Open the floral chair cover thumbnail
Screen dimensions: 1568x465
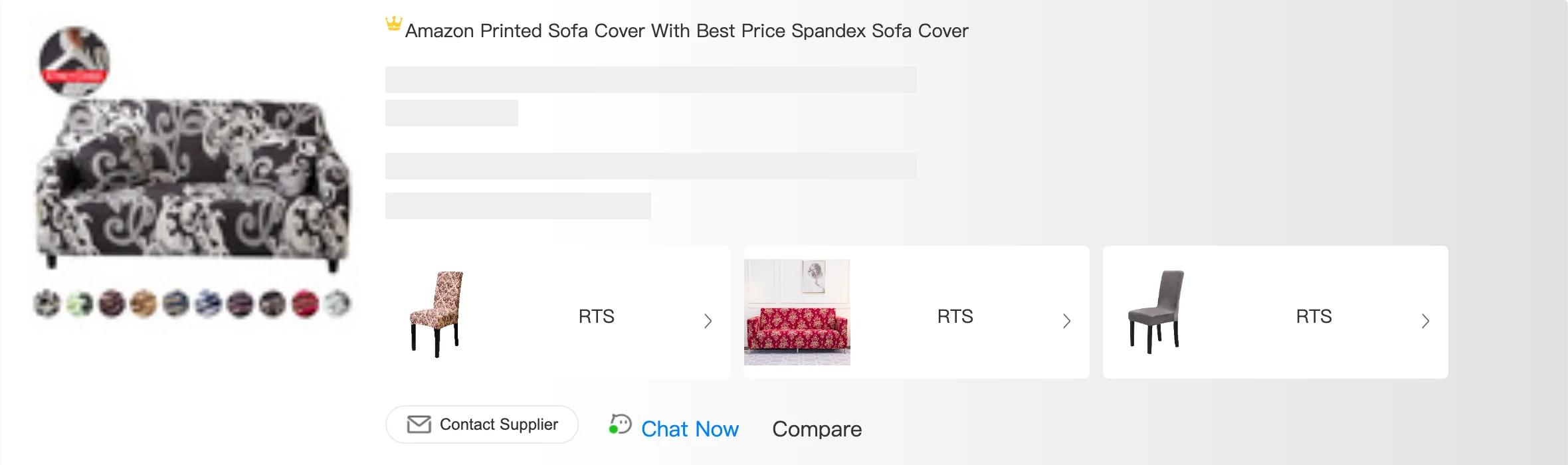pos(437,313)
